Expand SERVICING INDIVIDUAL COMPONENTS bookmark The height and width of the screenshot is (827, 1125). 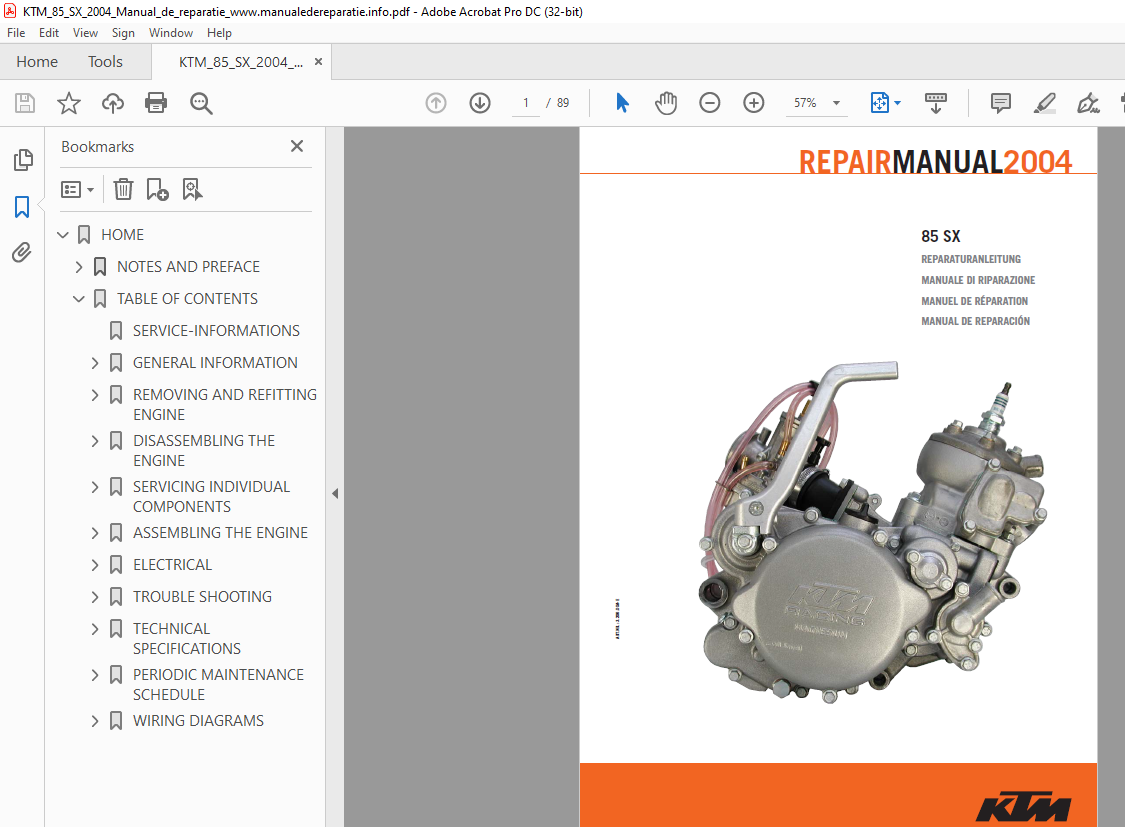pyautogui.click(x=95, y=487)
